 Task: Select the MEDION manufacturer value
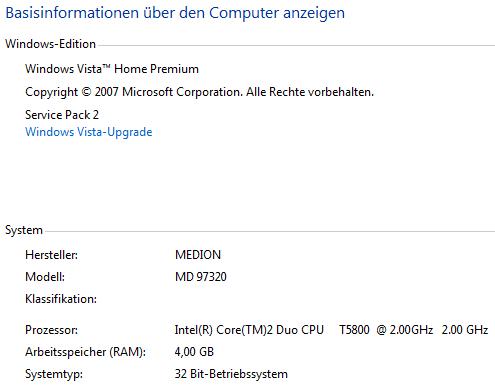point(198,255)
